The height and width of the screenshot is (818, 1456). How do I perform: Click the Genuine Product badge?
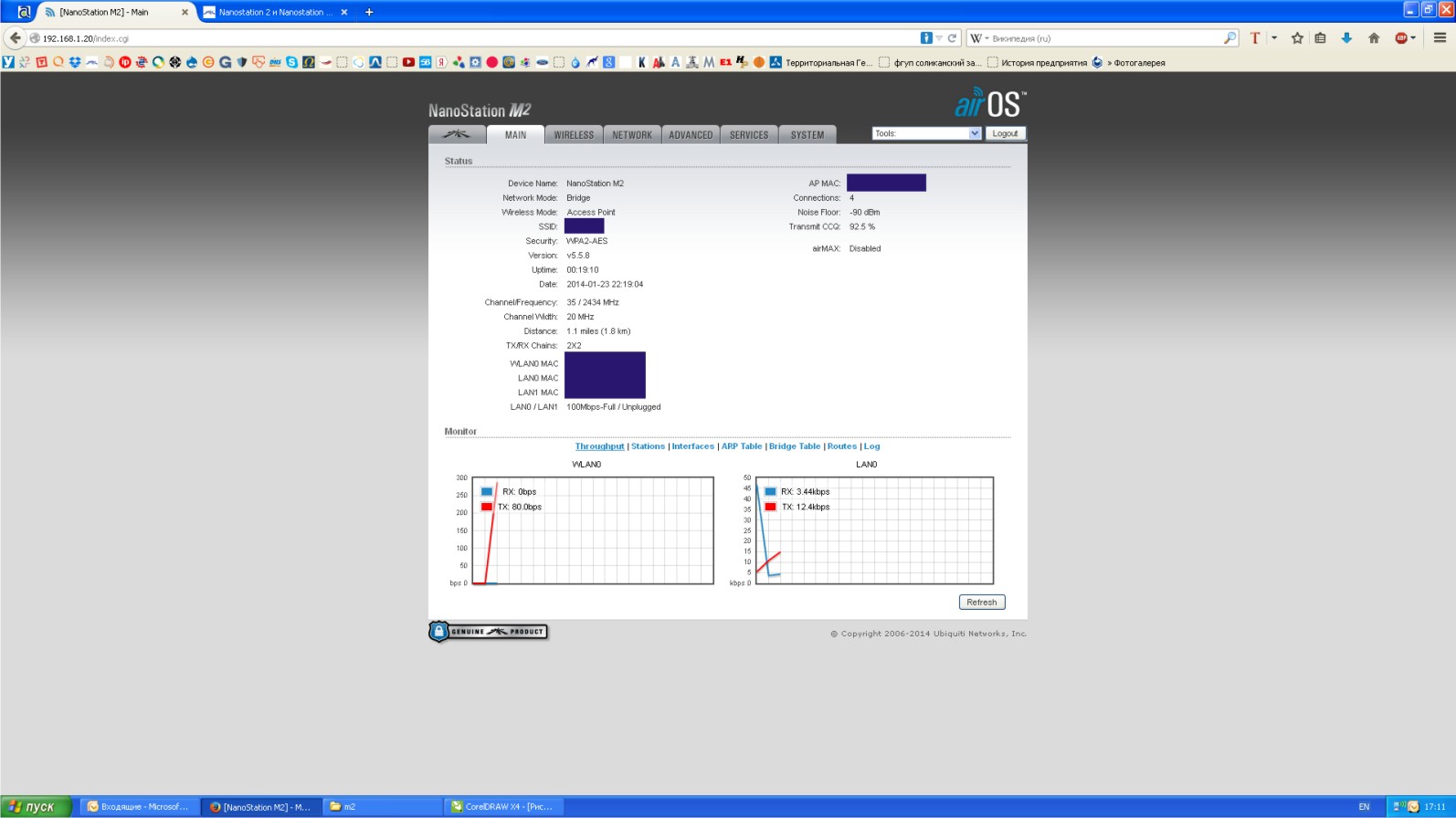coord(488,631)
